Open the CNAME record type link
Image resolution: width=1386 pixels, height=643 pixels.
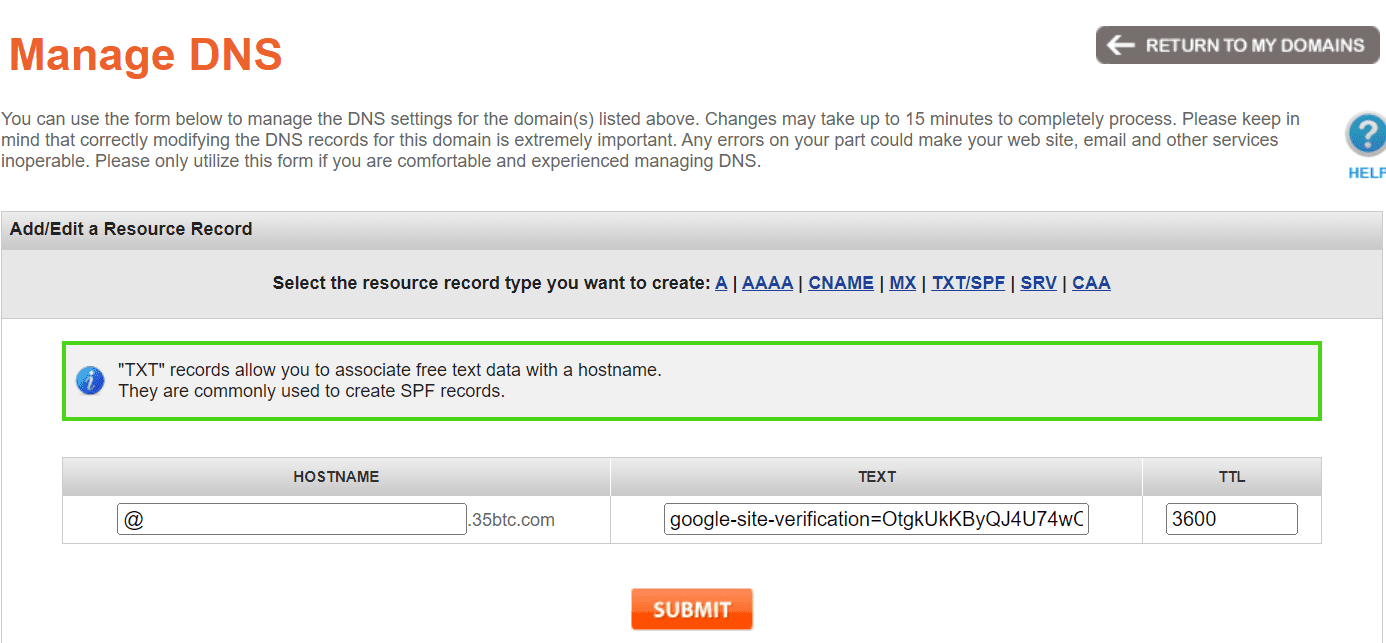click(841, 283)
